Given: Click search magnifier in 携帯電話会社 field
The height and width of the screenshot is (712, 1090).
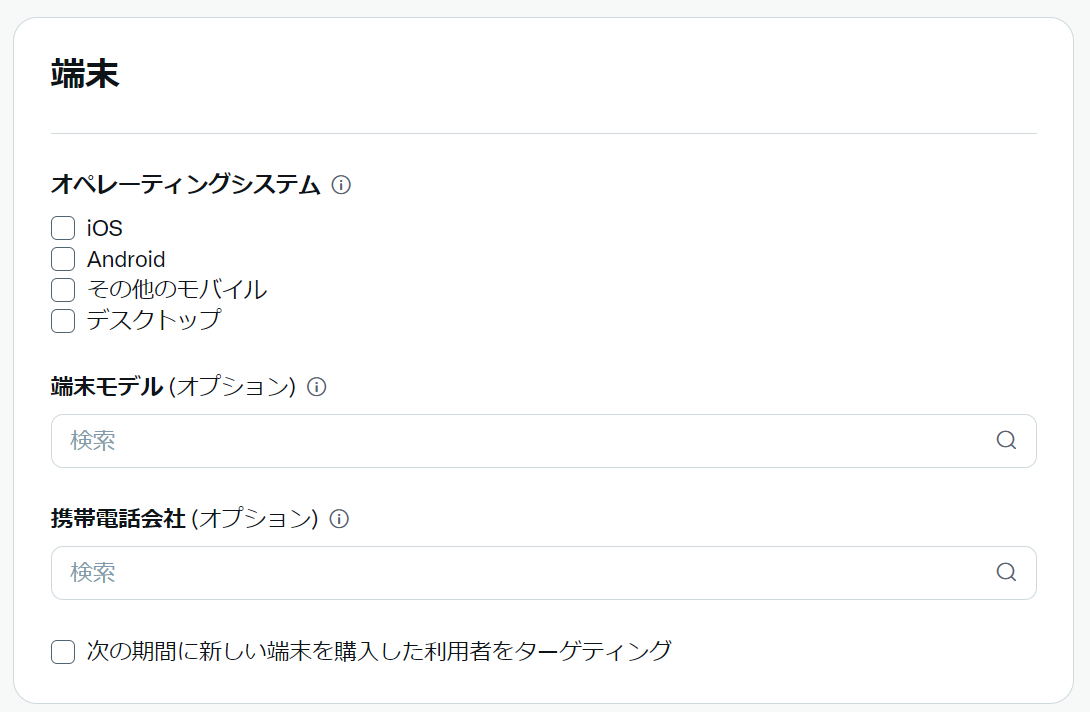Looking at the screenshot, I should pos(1006,572).
